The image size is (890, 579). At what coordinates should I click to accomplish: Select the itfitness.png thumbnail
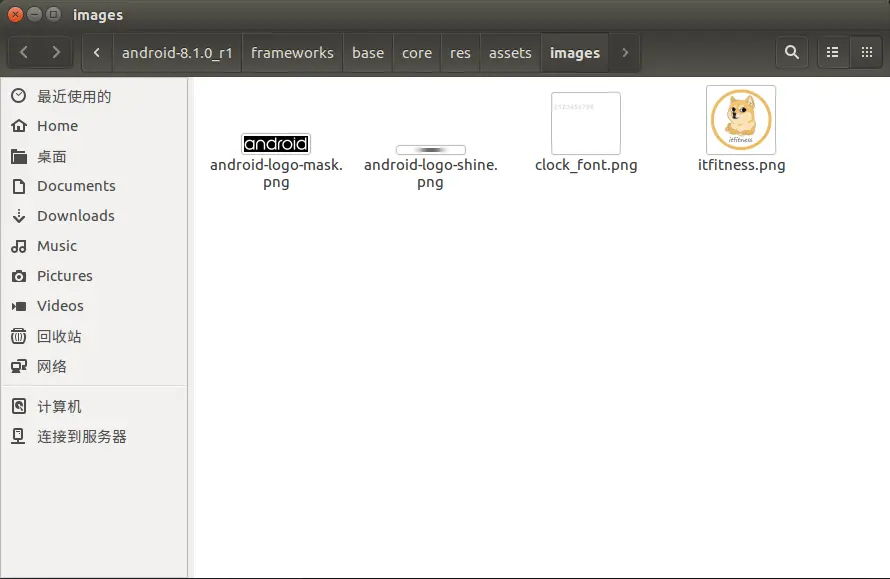[x=740, y=121]
